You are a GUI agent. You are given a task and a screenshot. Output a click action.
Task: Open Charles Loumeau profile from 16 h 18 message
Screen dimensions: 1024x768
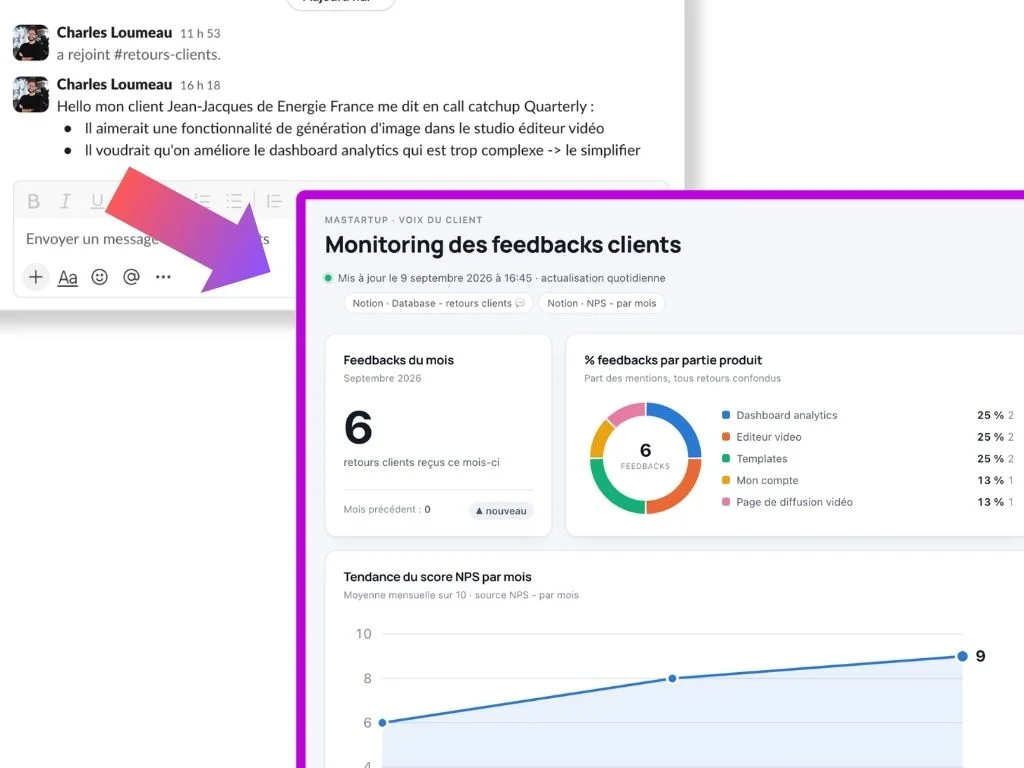tap(114, 84)
